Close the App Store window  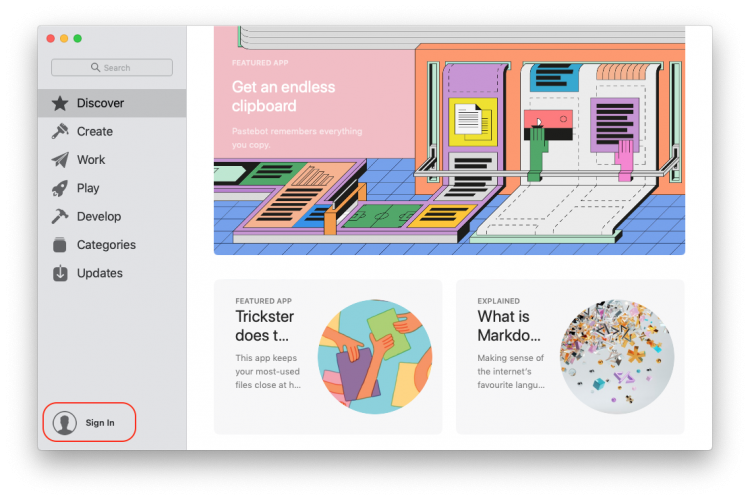pos(50,38)
